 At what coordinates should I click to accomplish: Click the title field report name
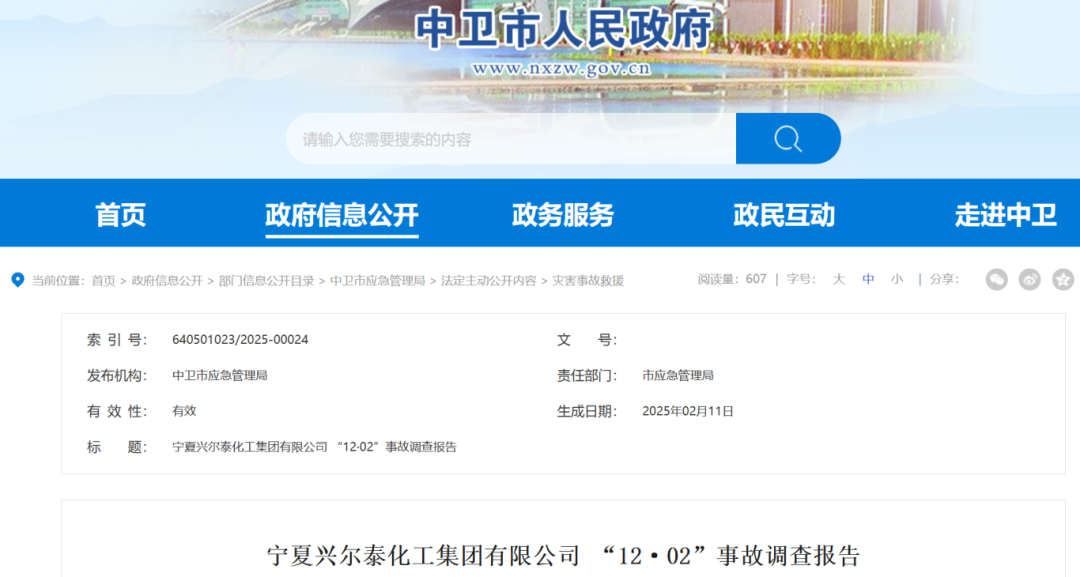click(314, 447)
